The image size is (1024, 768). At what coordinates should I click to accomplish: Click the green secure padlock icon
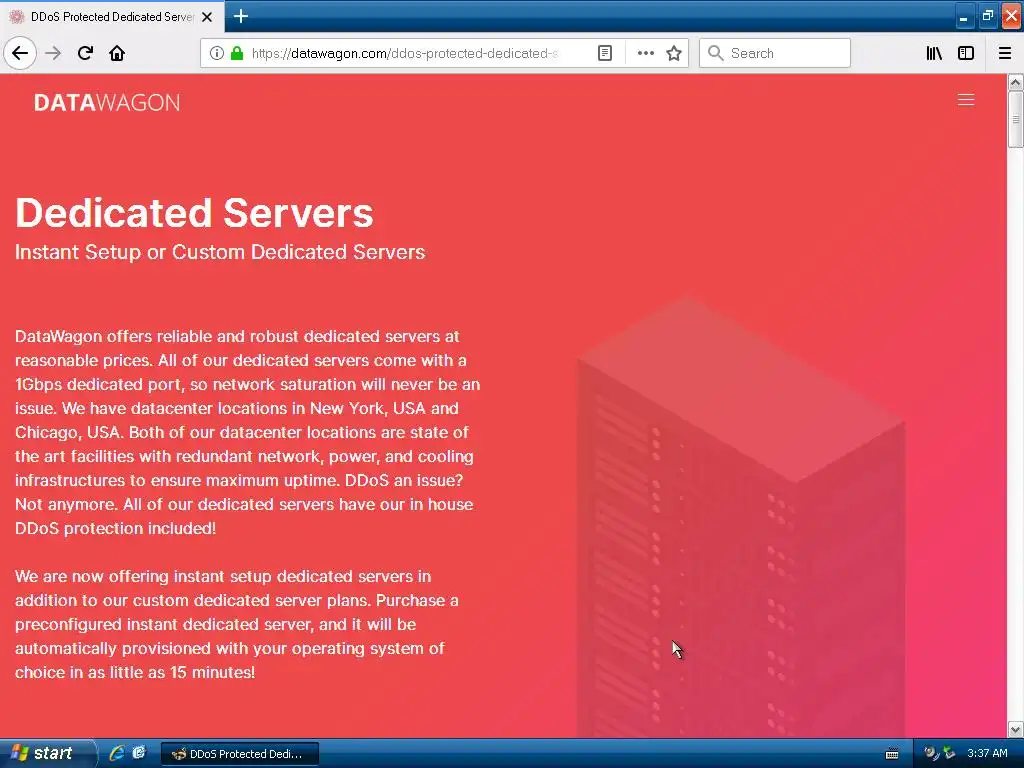237,53
